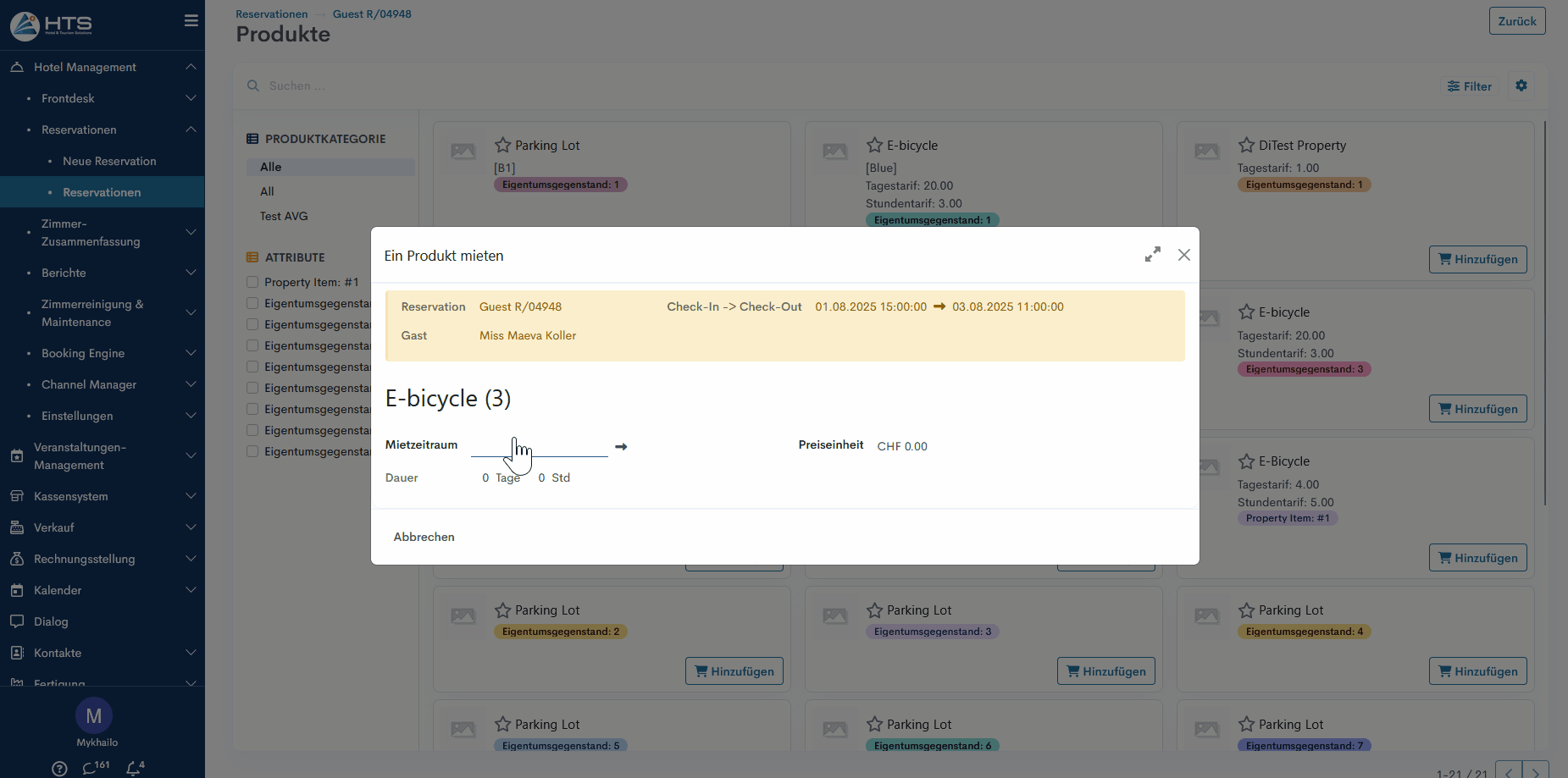Check the Property Item: #1 attribute checkbox
This screenshot has height=778, width=1568.
coord(252,282)
